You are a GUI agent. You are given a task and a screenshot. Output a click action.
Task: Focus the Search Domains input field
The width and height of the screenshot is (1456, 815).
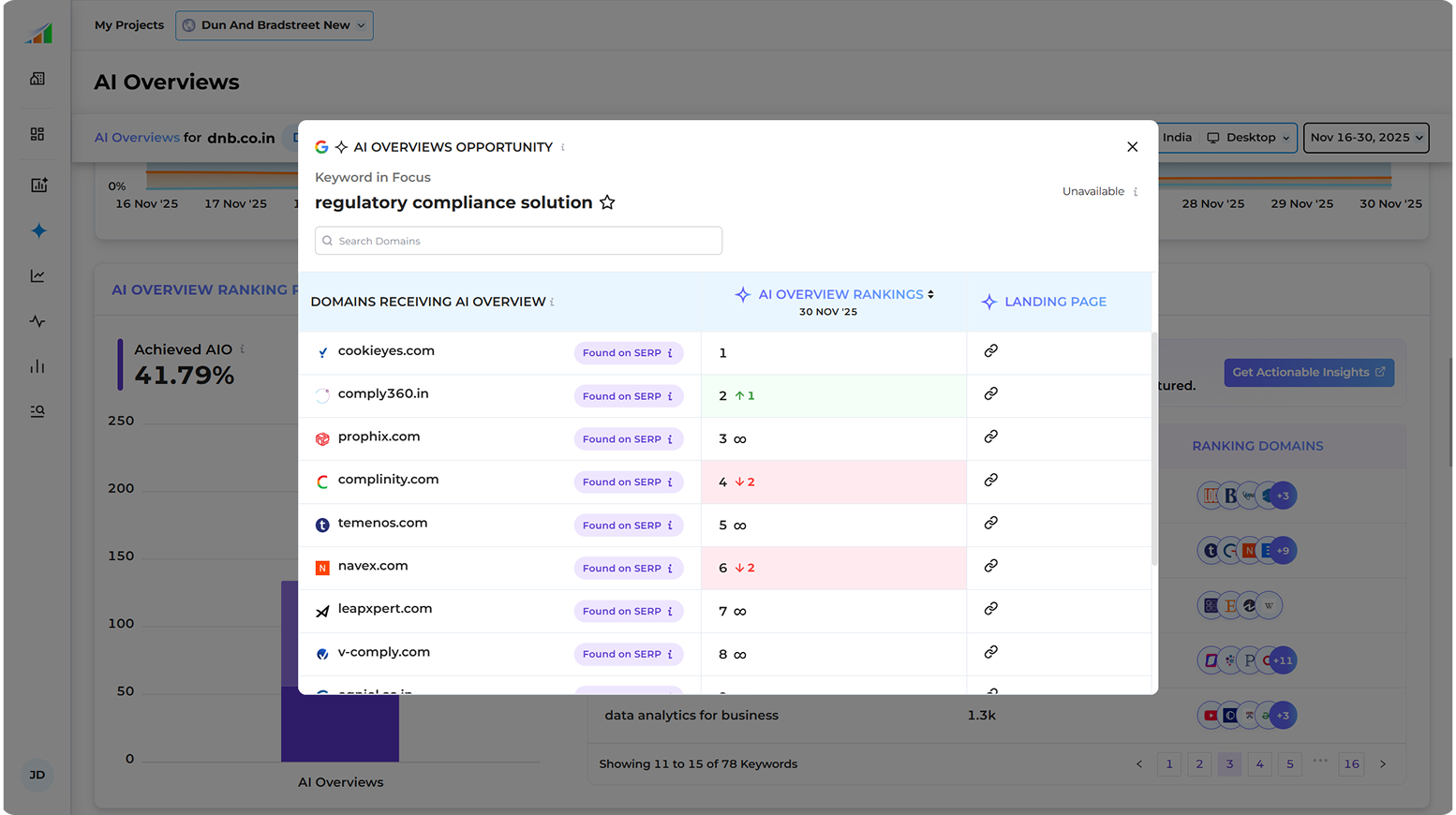[x=518, y=241]
